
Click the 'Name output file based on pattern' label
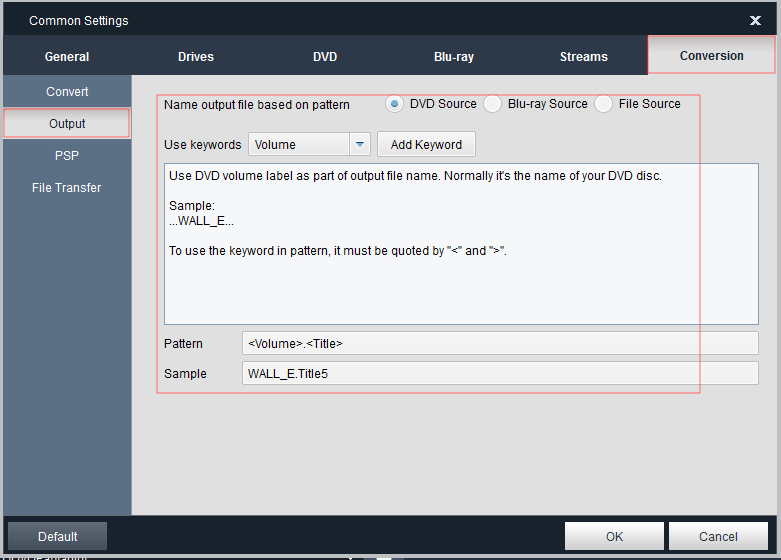click(257, 105)
